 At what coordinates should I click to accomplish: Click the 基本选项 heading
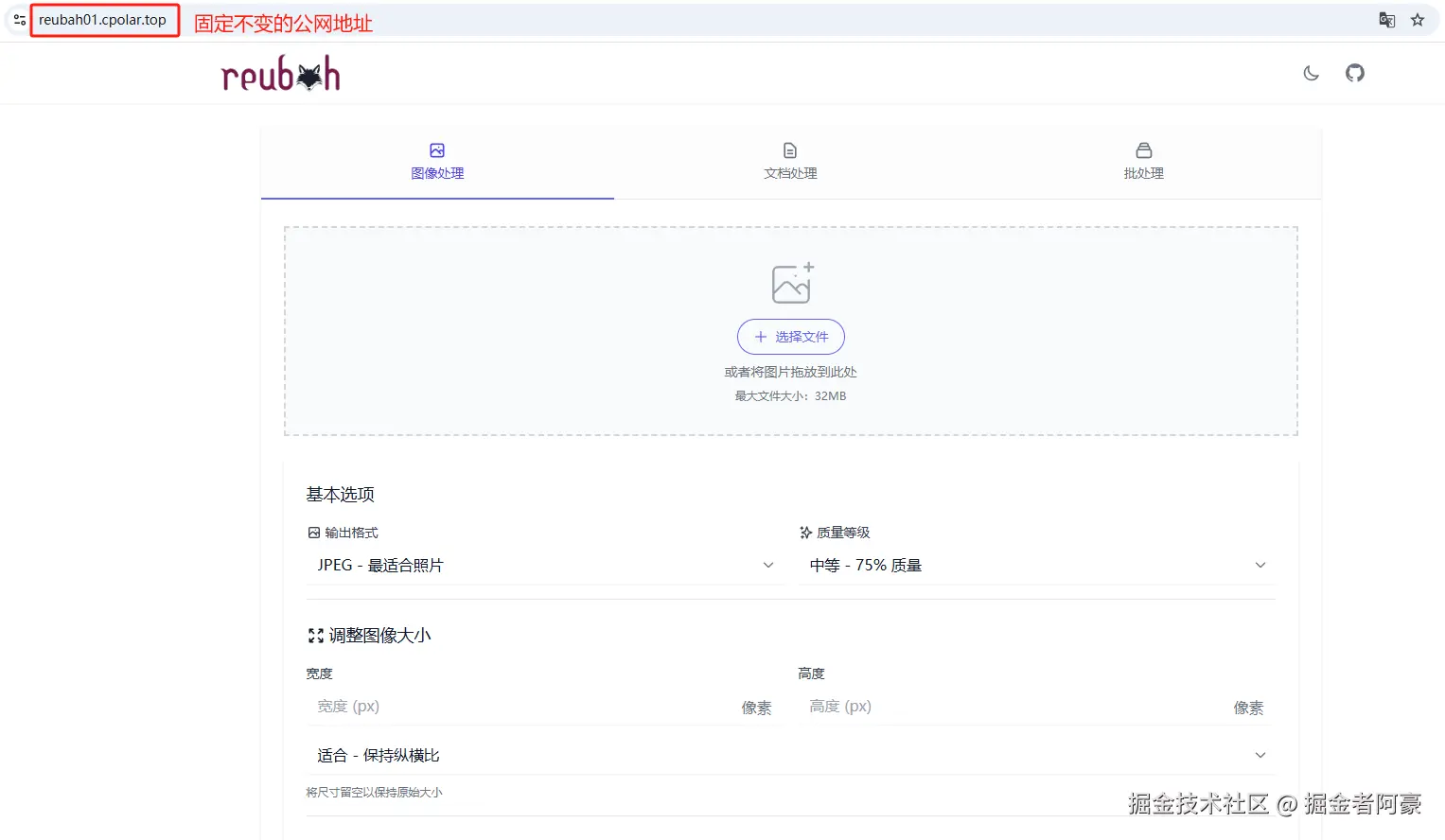pos(341,495)
